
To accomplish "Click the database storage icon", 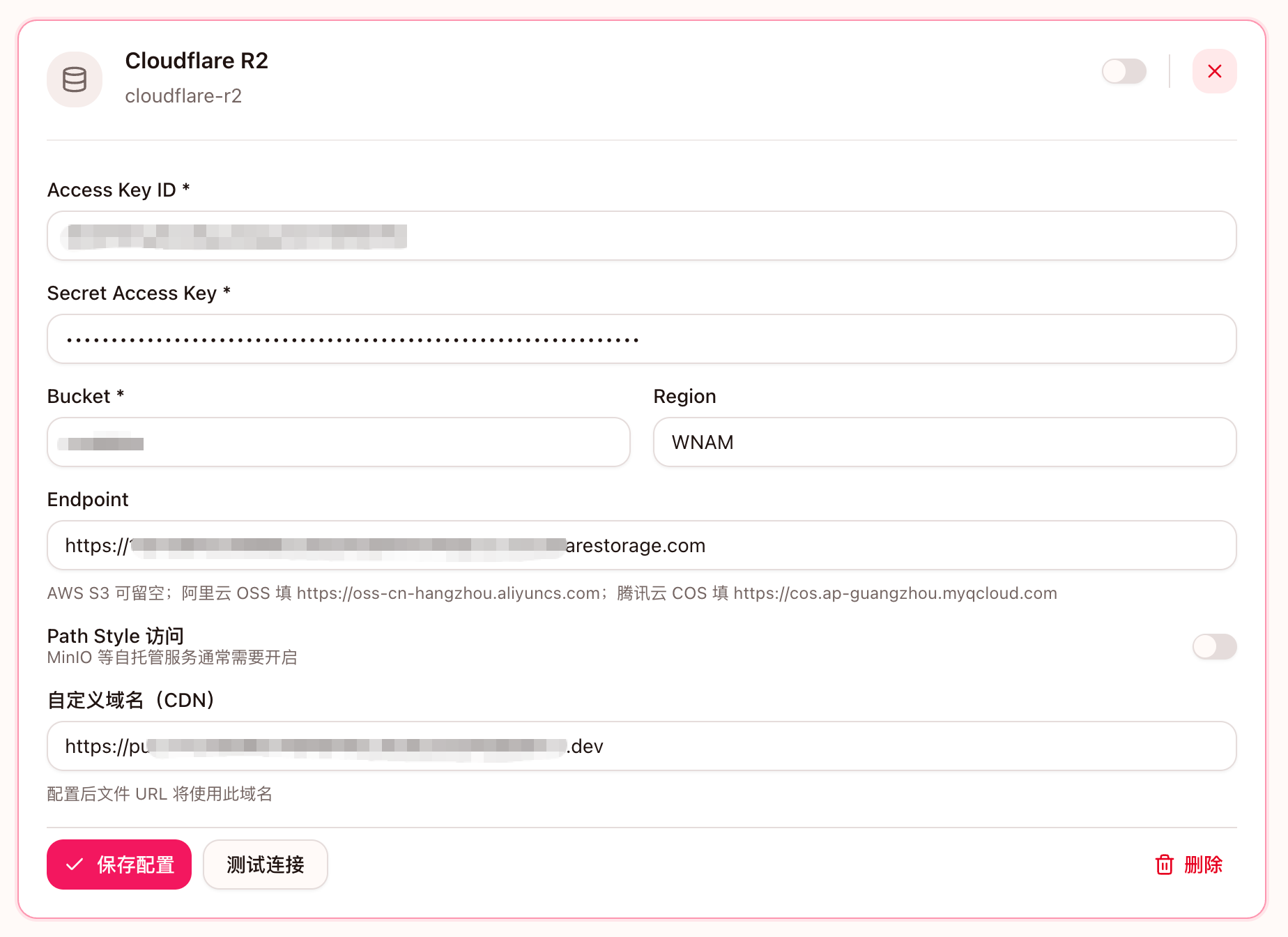I will (x=75, y=79).
